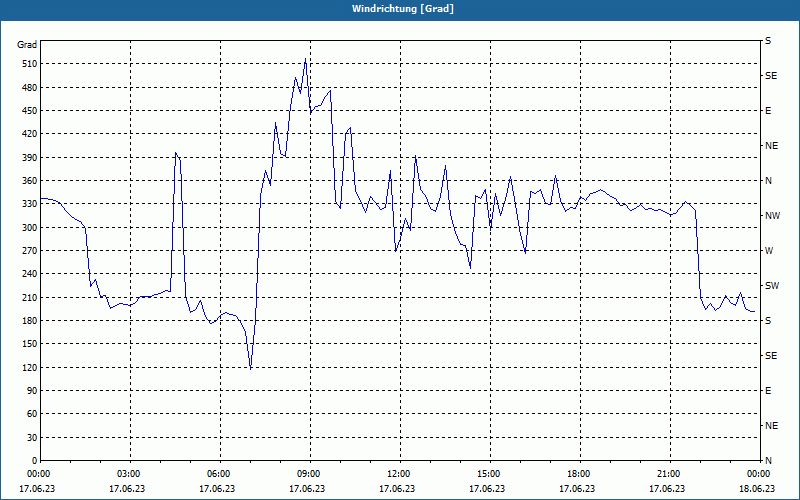Select the 06:00 time label
Screen dimensions: 800x500
(217, 474)
